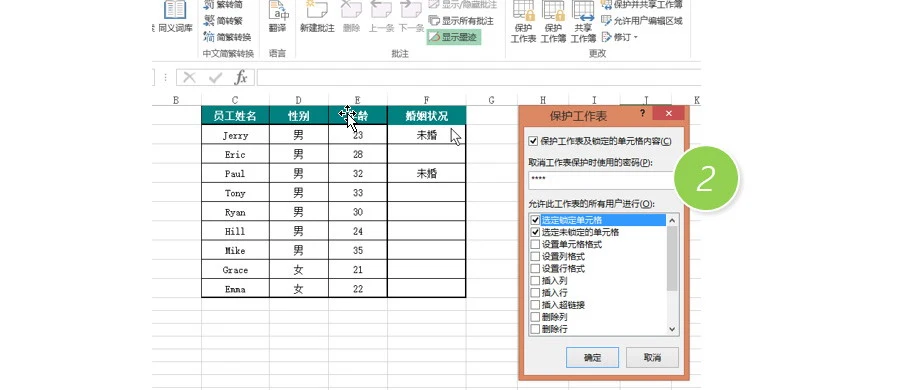The width and height of the screenshot is (900, 390).
Task: Click the 员工姓名 header cell
Action: [235, 115]
